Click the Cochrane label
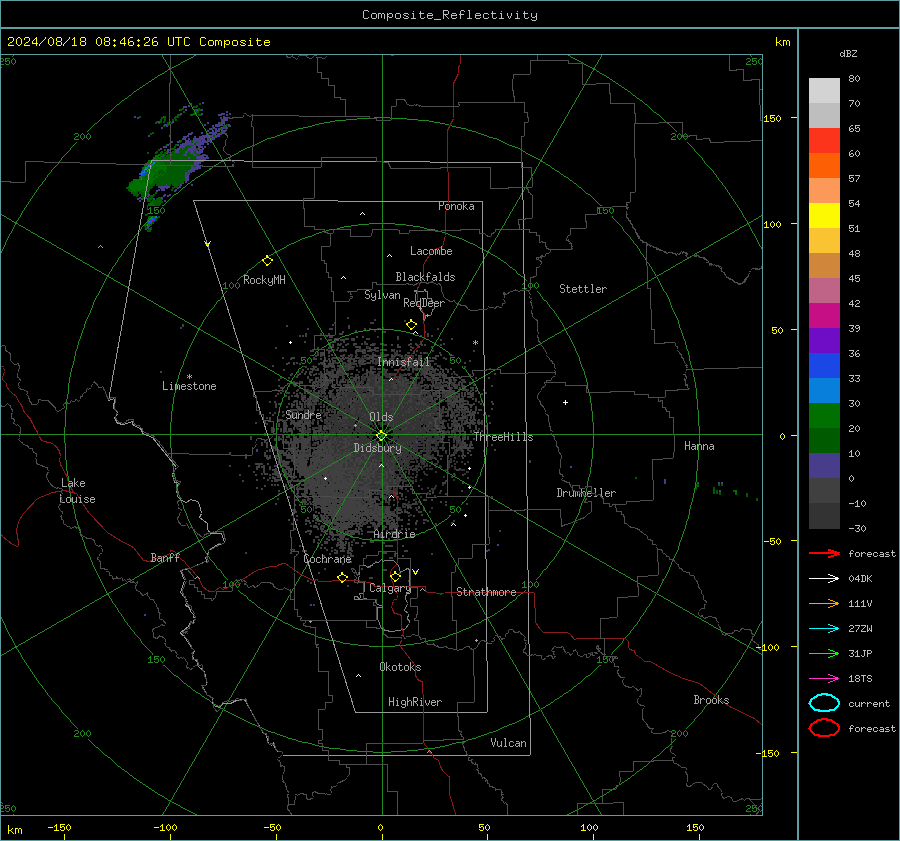 coord(327,559)
